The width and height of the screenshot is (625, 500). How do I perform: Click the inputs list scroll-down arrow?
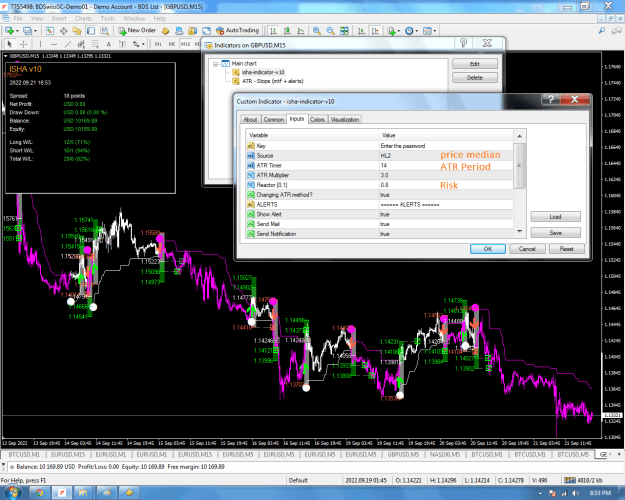tap(519, 231)
